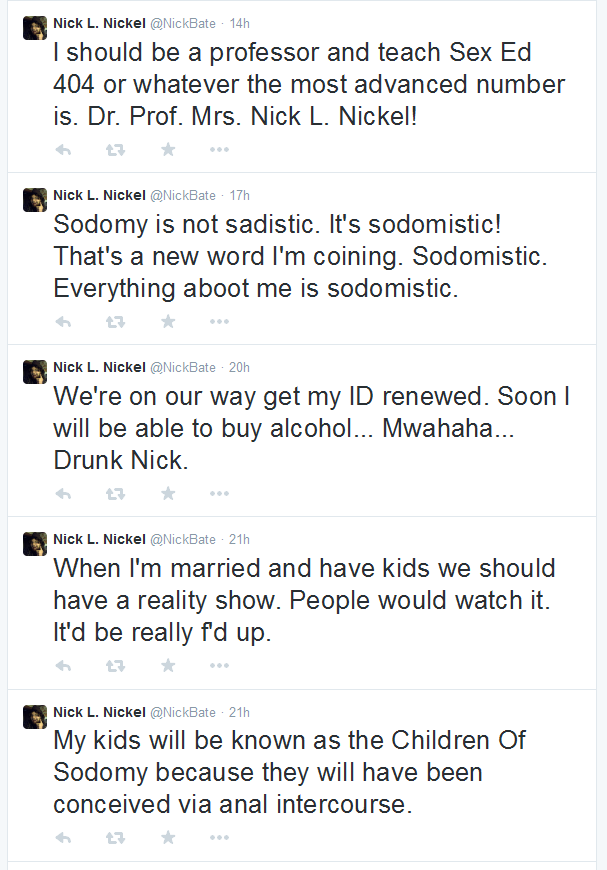Open more options on the 20h tweet
Image resolution: width=607 pixels, height=870 pixels.
(219, 494)
